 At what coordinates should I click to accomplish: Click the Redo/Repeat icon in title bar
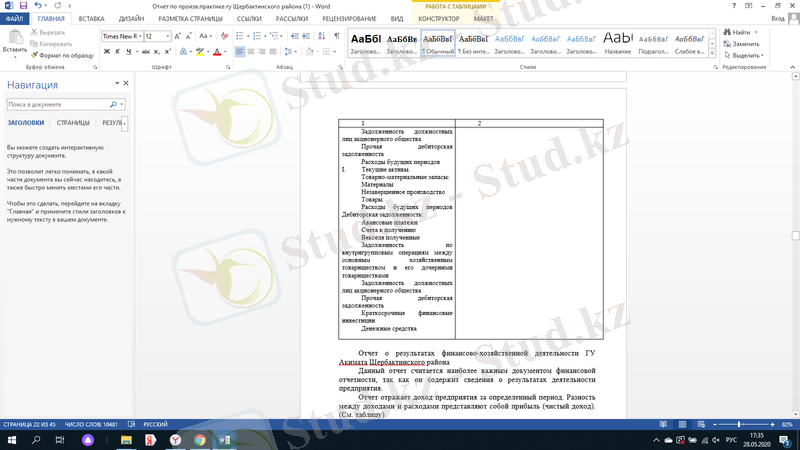(x=58, y=6)
